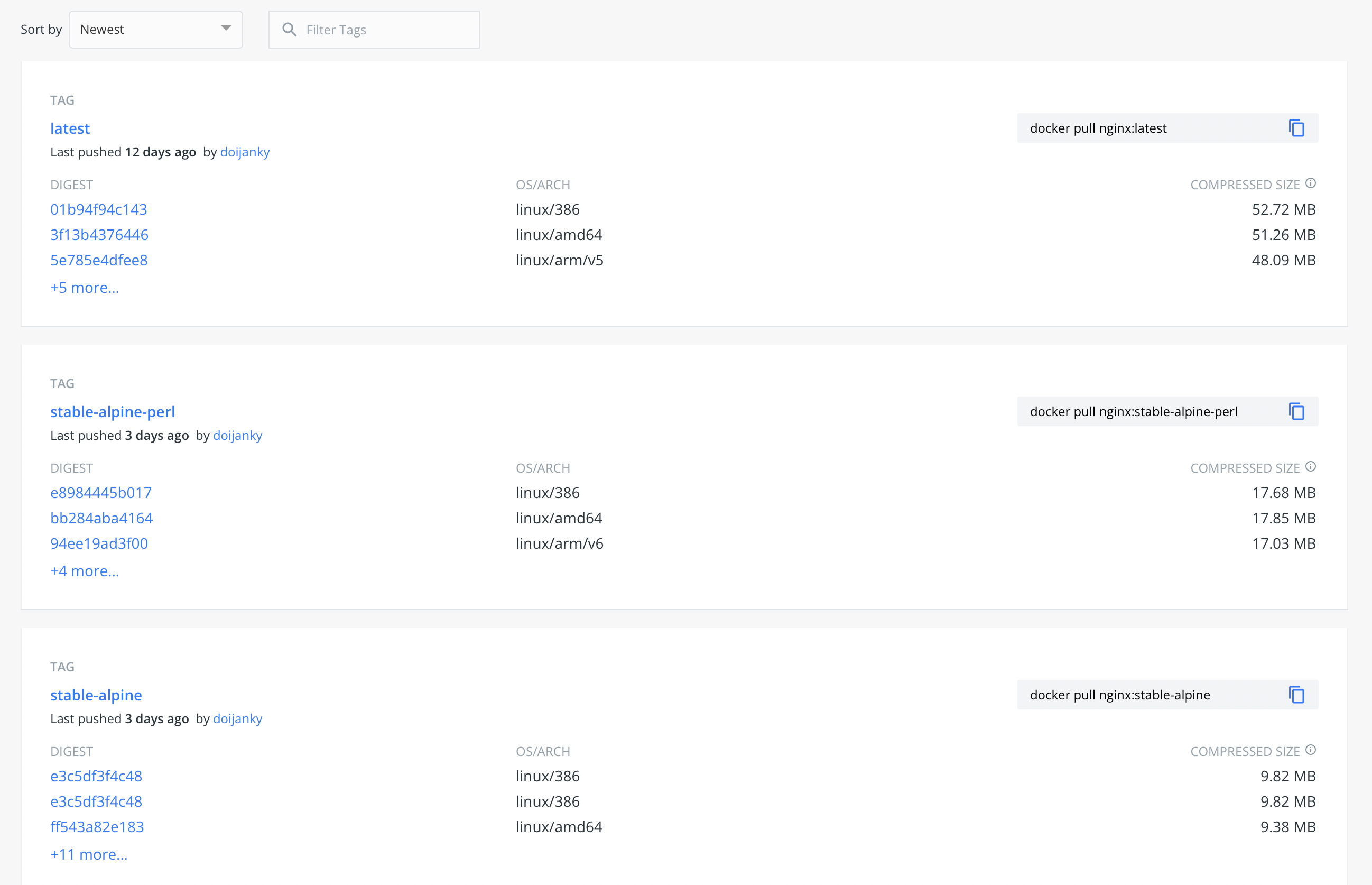The width and height of the screenshot is (1372, 885).
Task: Open the stable-alpine tag link
Action: click(96, 695)
